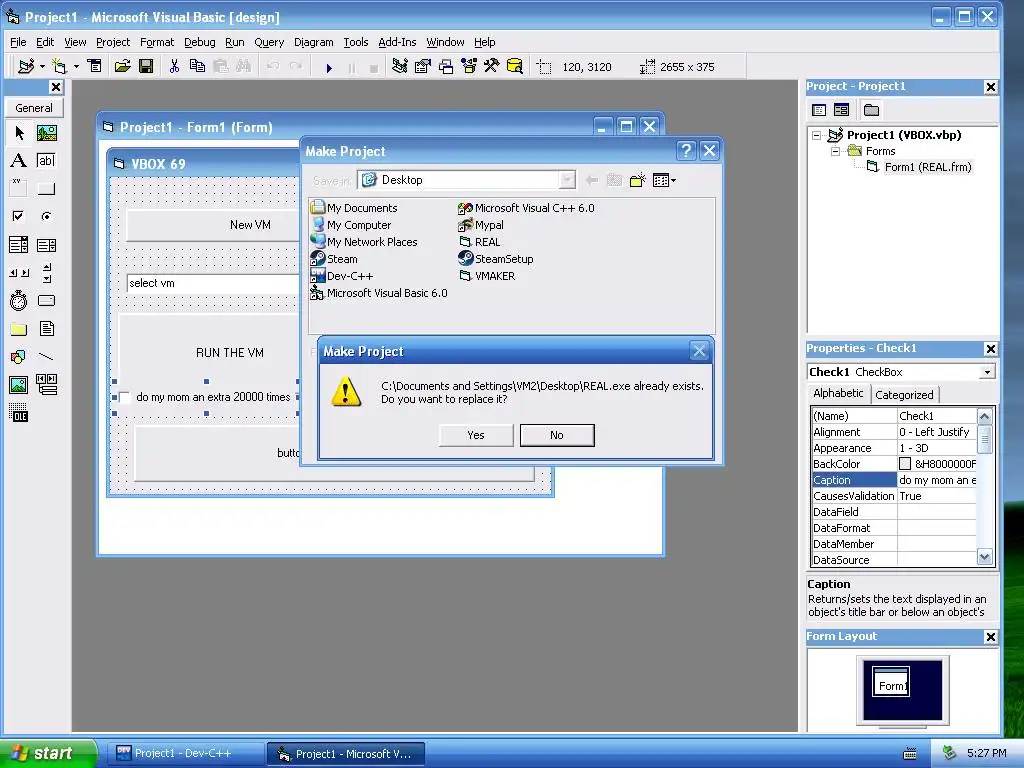Click the Data View Window toolbar icon
Image resolution: width=1024 pixels, height=768 pixels.
pyautogui.click(x=515, y=66)
